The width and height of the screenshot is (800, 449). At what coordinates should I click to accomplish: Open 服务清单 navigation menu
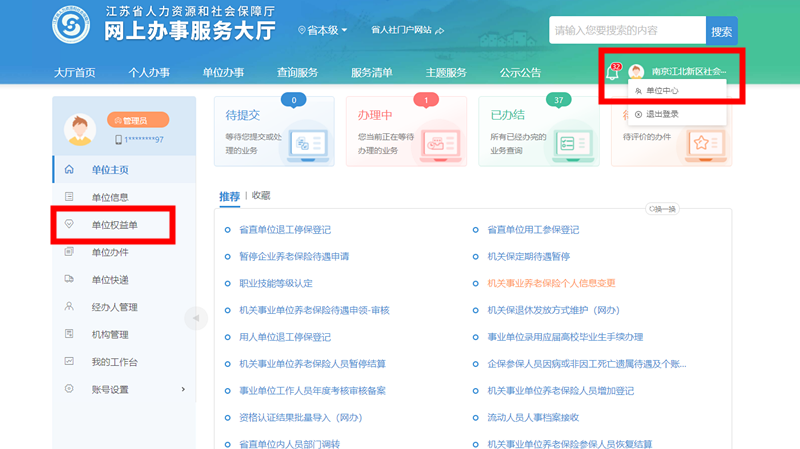(371, 72)
